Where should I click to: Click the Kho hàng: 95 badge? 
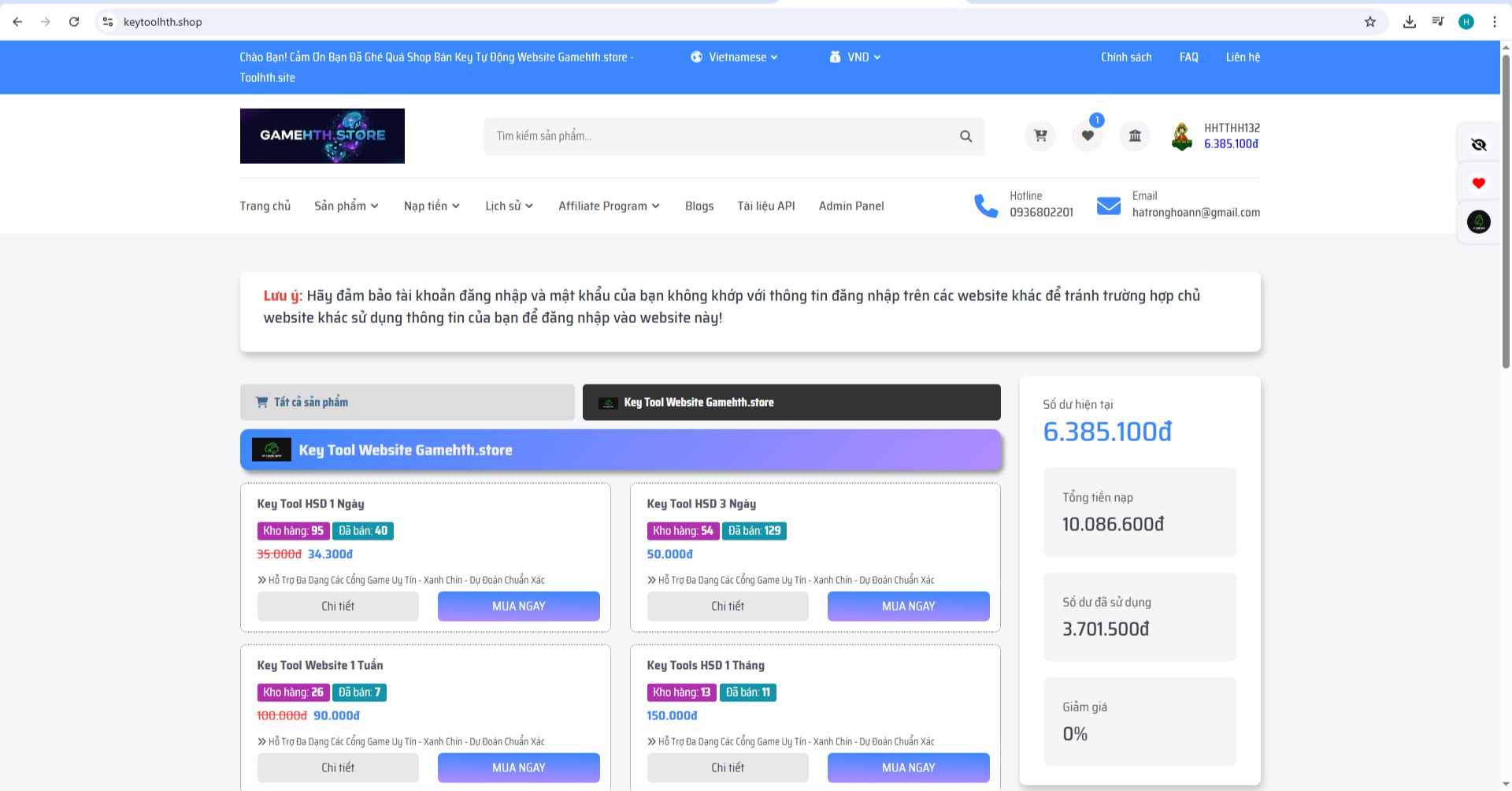[x=293, y=531]
